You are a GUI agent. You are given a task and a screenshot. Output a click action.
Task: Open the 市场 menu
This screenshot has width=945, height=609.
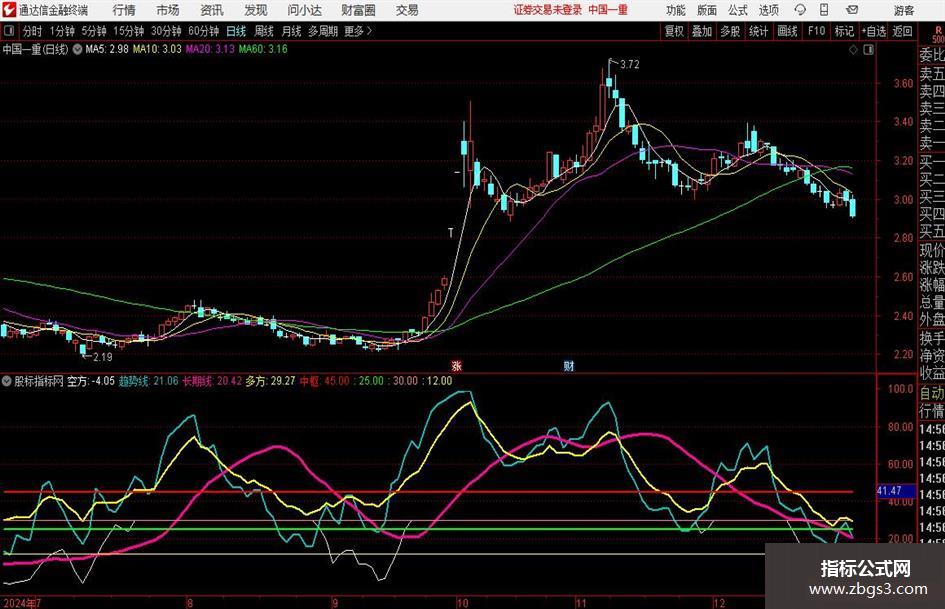168,10
